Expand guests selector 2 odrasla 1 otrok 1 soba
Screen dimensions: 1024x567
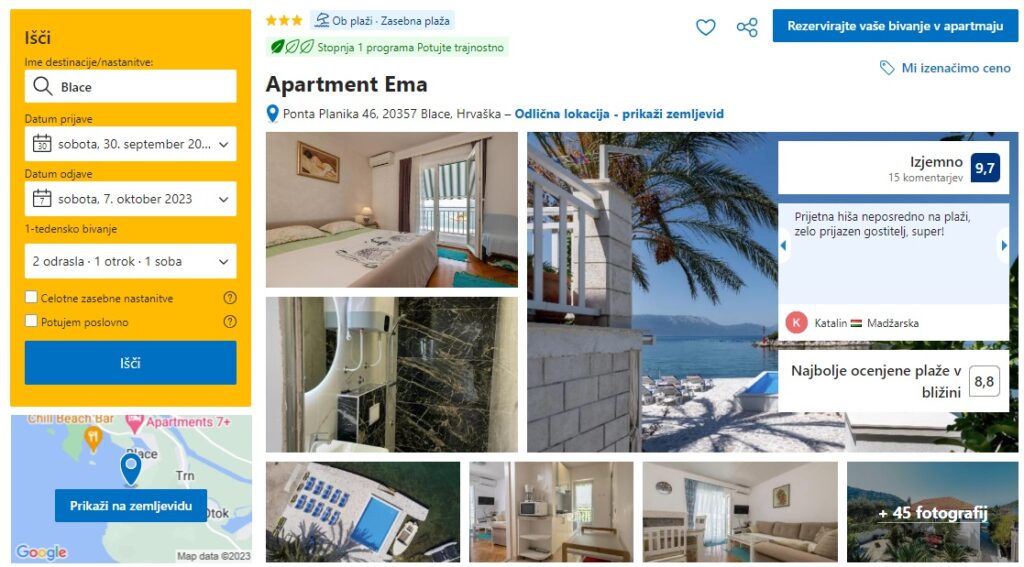(x=131, y=261)
